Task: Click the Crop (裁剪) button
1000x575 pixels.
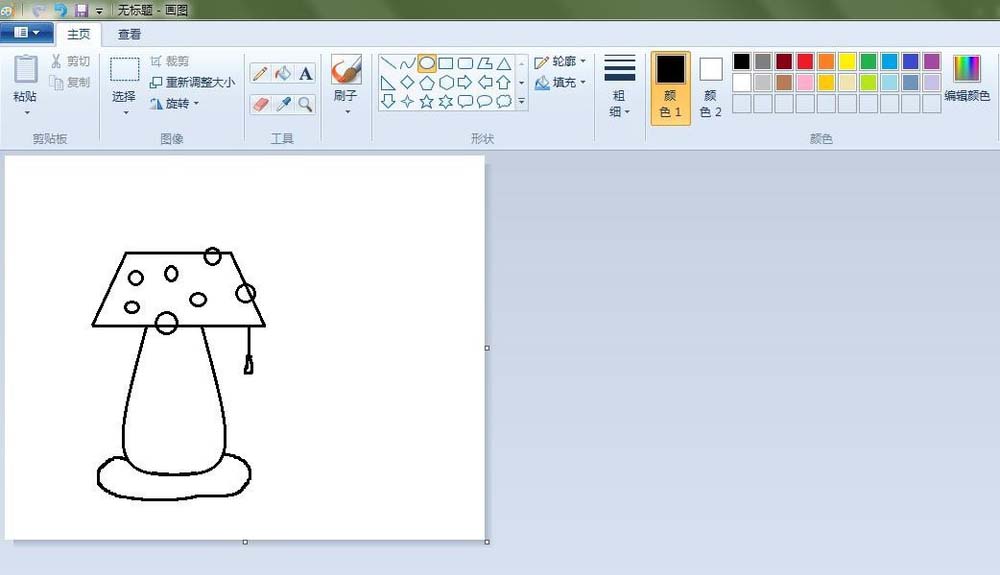Action: click(x=170, y=61)
